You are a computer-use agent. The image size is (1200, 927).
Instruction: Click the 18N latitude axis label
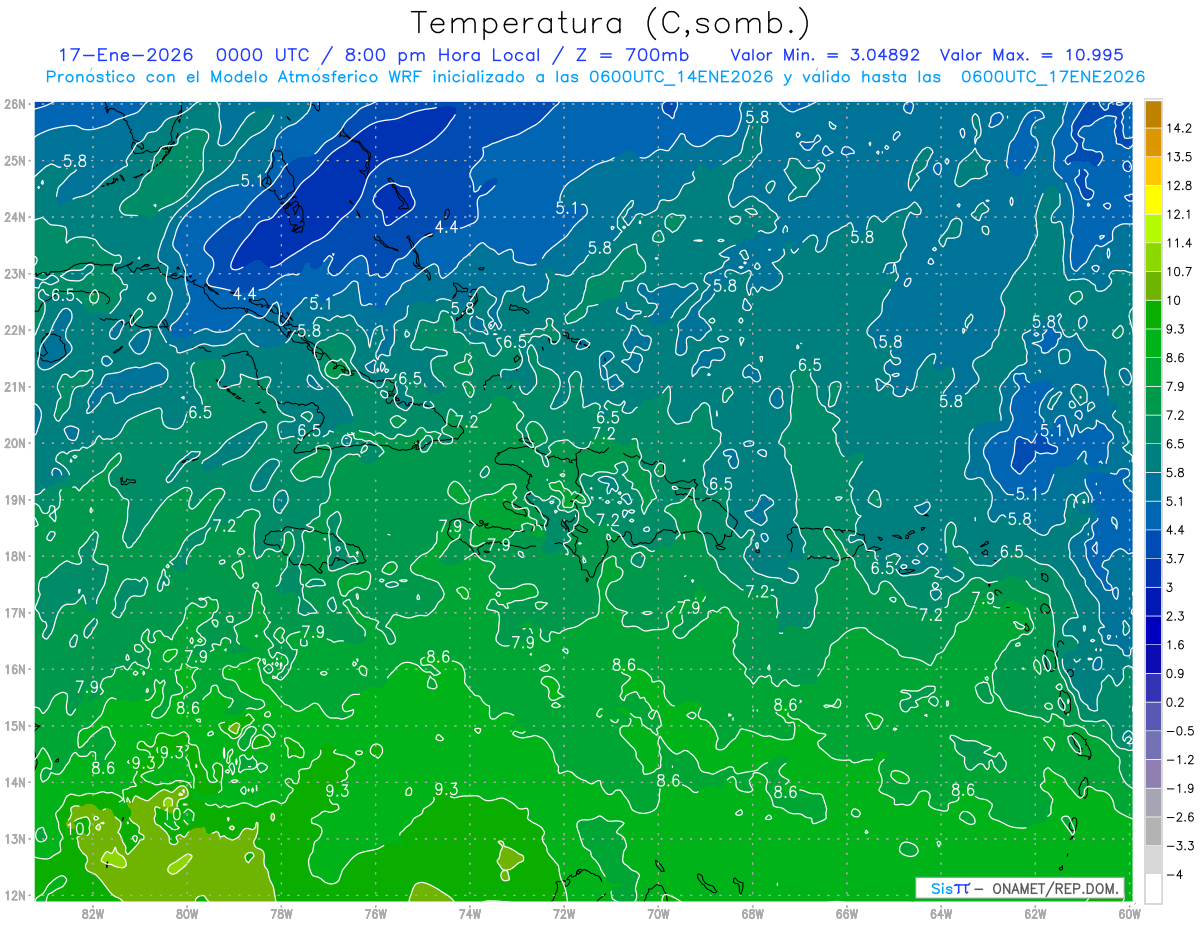(x=15, y=556)
